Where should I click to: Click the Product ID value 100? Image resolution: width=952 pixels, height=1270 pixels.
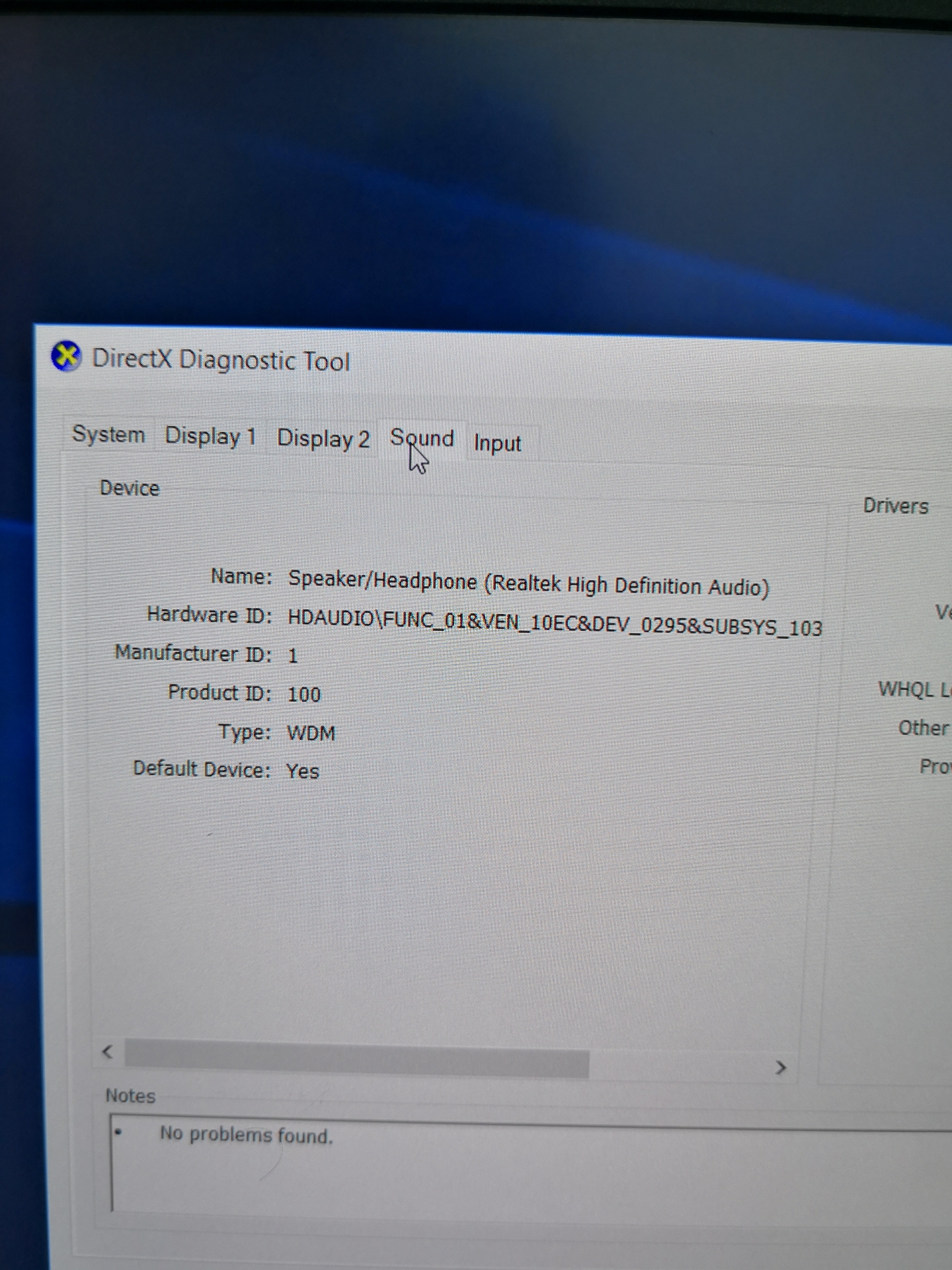[x=304, y=694]
